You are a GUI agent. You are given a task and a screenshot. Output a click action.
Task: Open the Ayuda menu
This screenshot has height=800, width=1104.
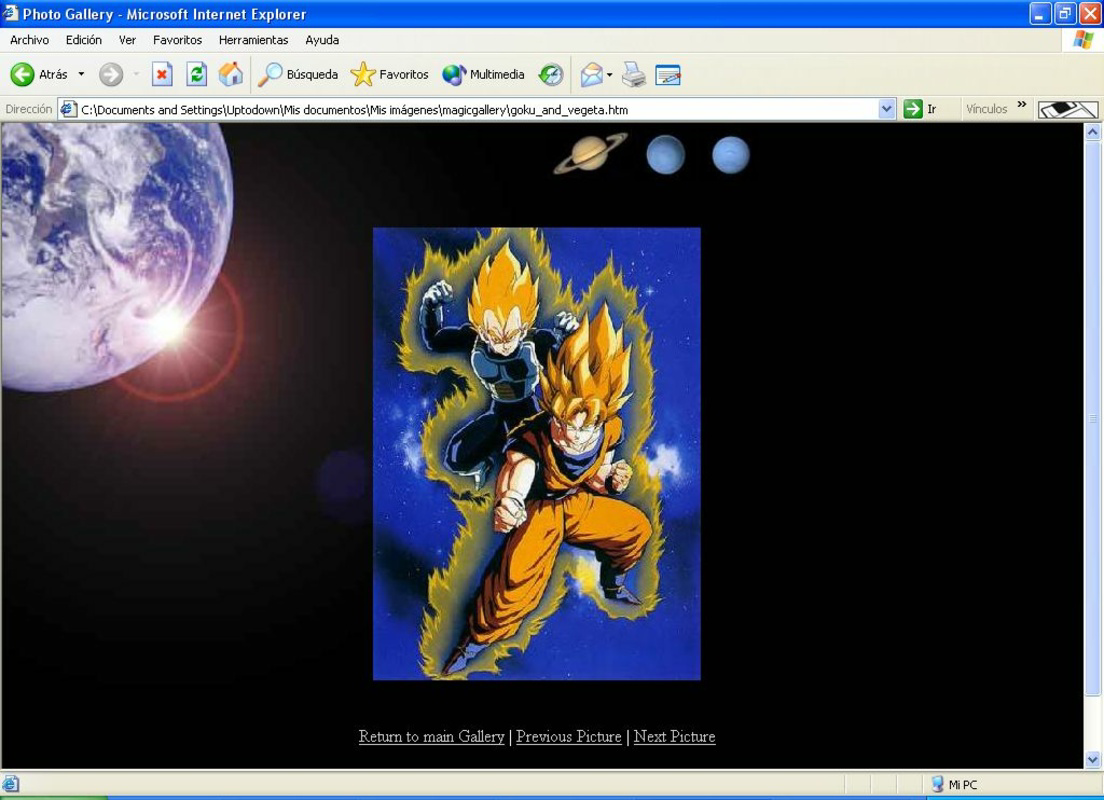322,40
